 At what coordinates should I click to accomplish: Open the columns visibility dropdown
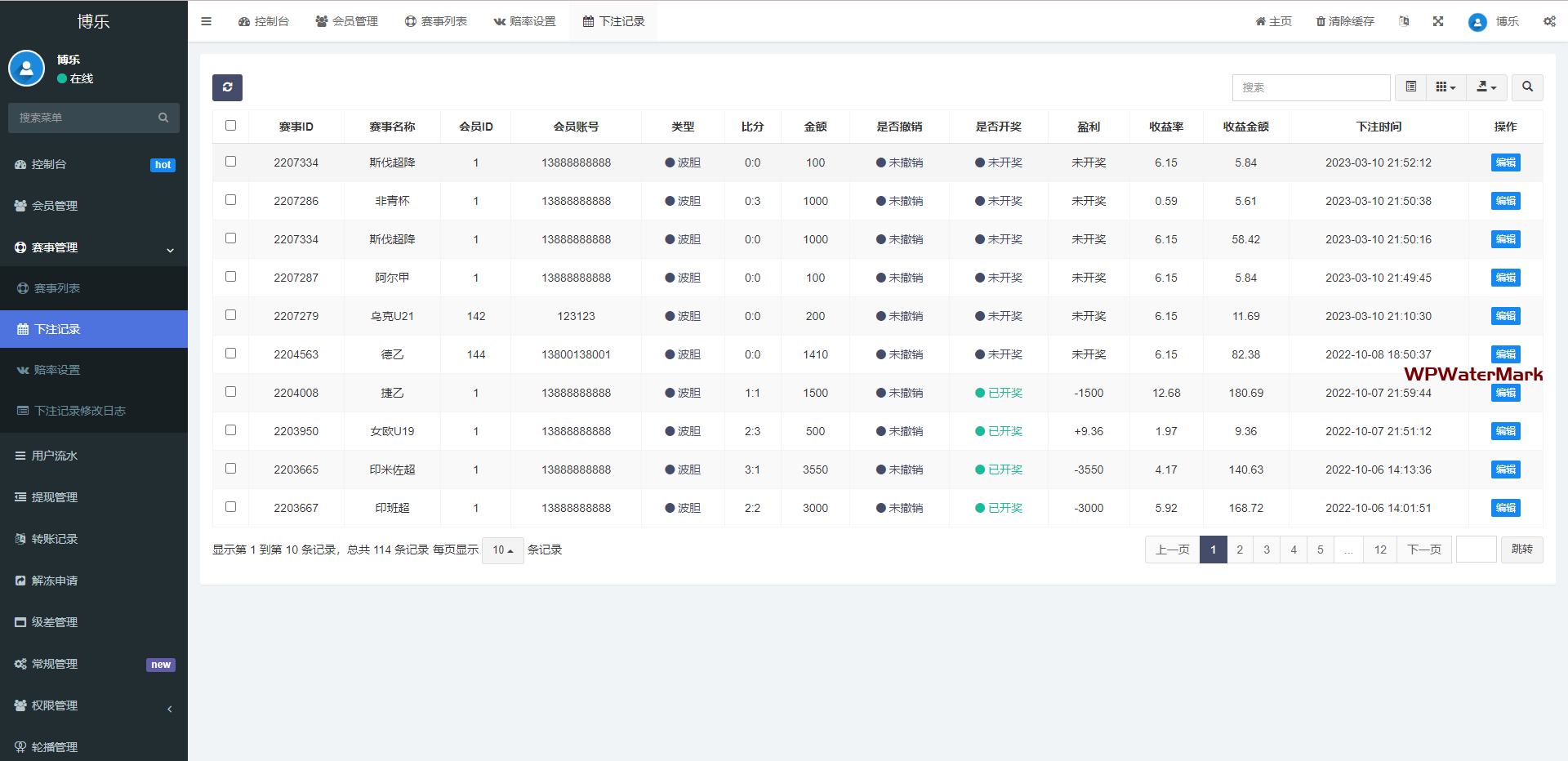1445,87
